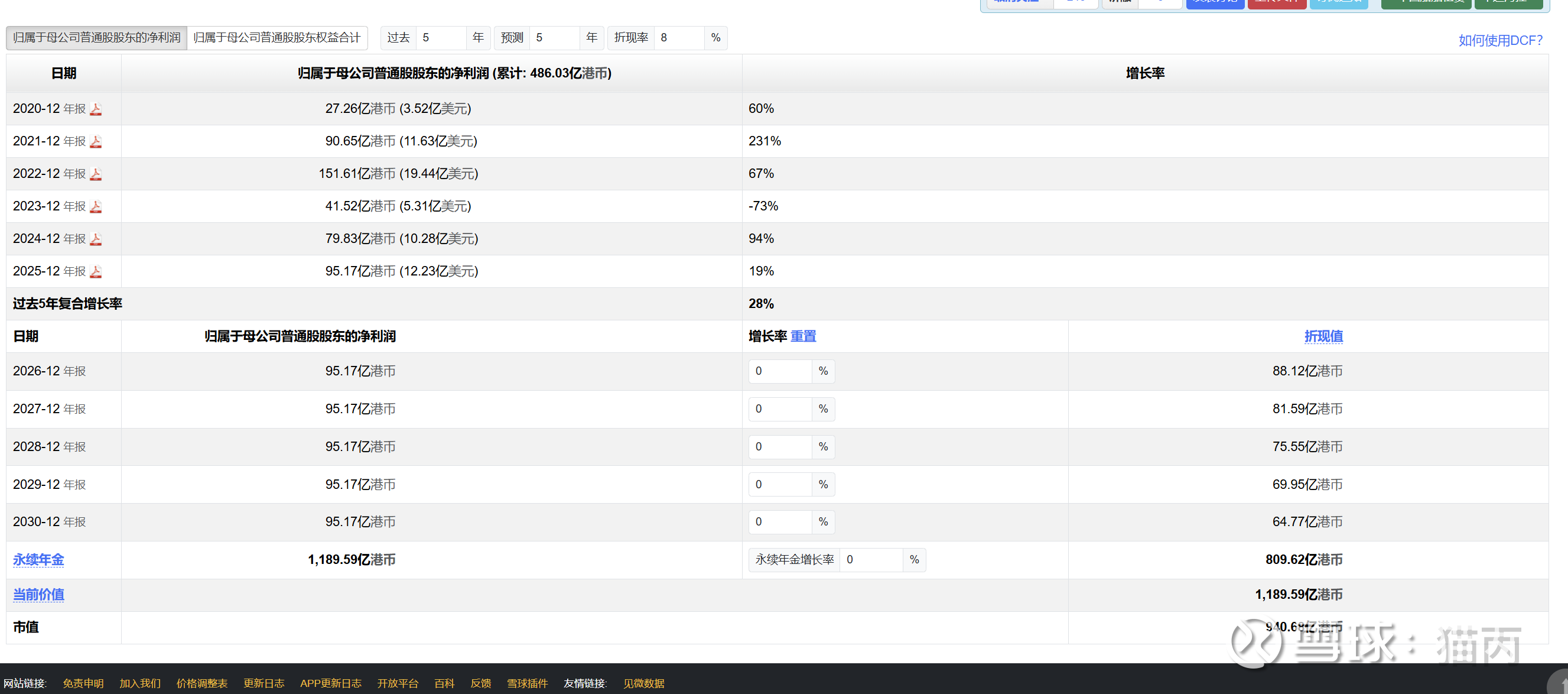Open the 2021-12 annual report PDF icon
1568x694 pixels.
click(96, 141)
